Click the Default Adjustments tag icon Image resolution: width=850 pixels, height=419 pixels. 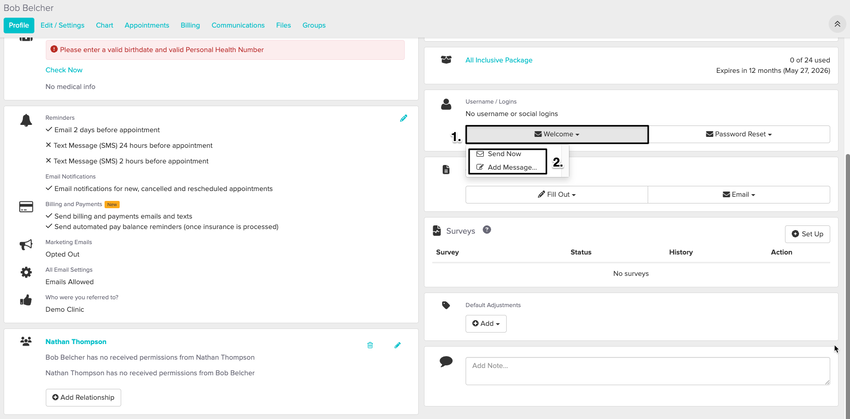pos(446,305)
